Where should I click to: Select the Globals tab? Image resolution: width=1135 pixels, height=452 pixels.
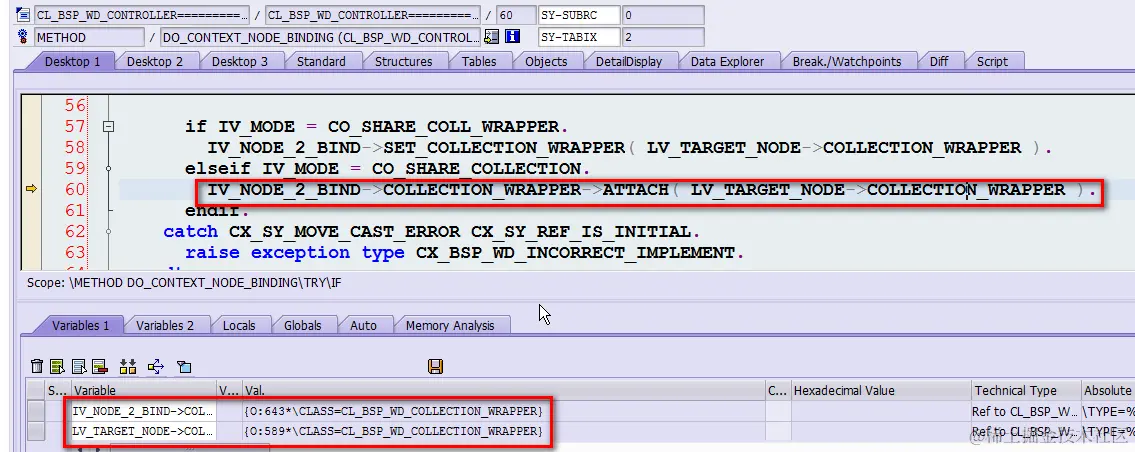click(x=303, y=325)
